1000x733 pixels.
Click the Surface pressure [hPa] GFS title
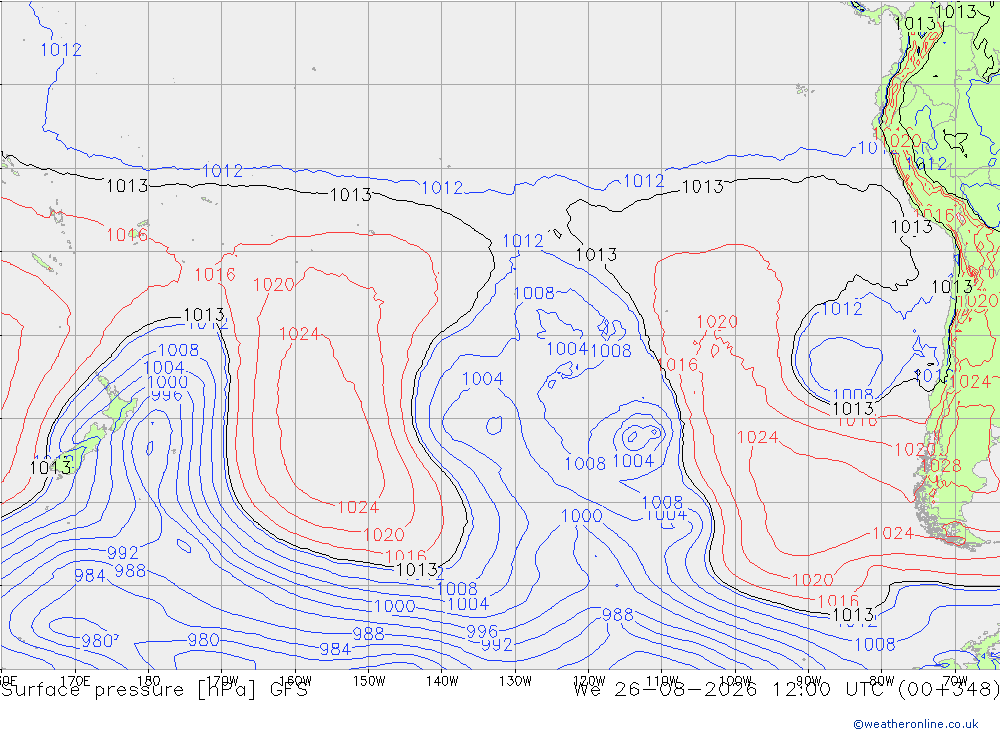[154, 690]
